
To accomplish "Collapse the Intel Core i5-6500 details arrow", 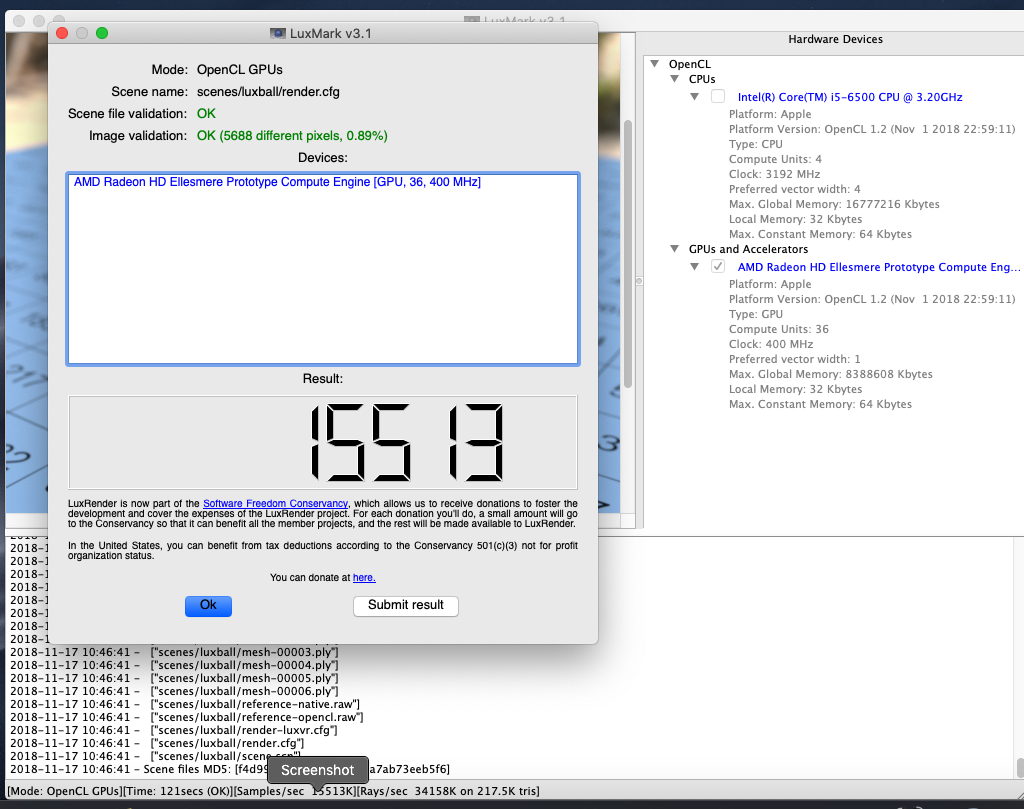I will coord(695,97).
